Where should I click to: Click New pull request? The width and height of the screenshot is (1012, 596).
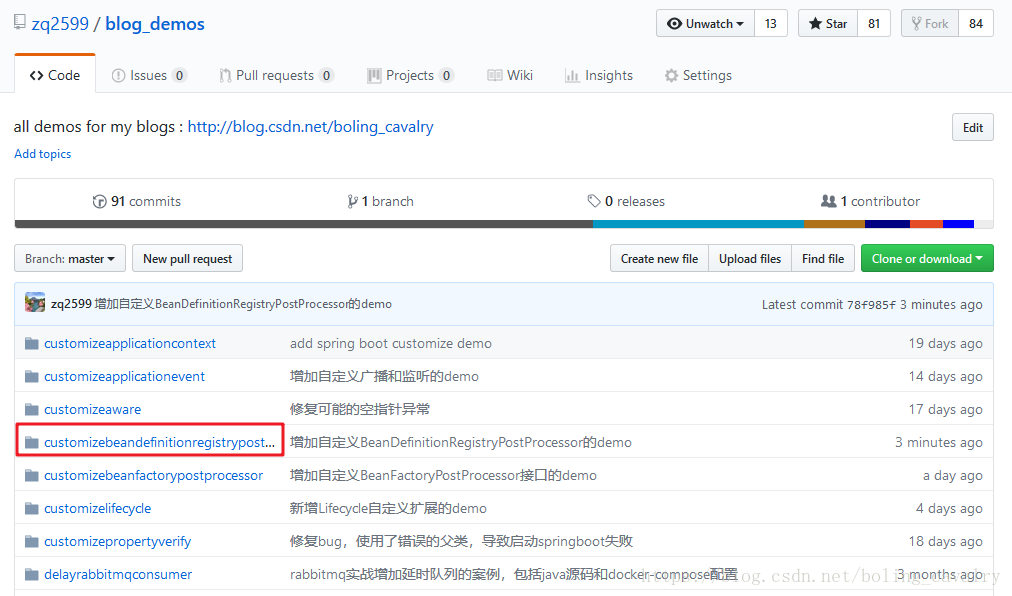click(x=187, y=258)
